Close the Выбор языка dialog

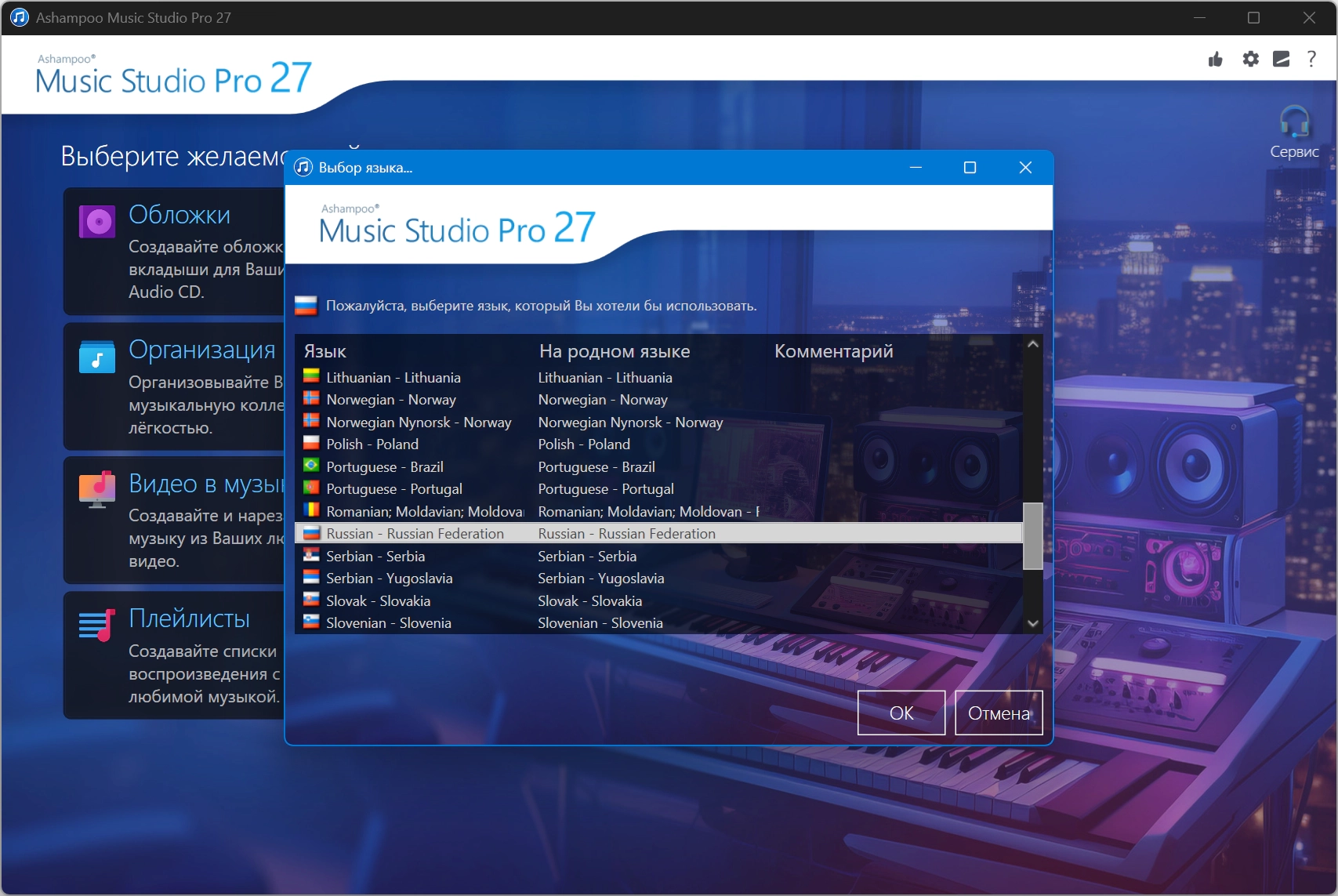[1025, 167]
